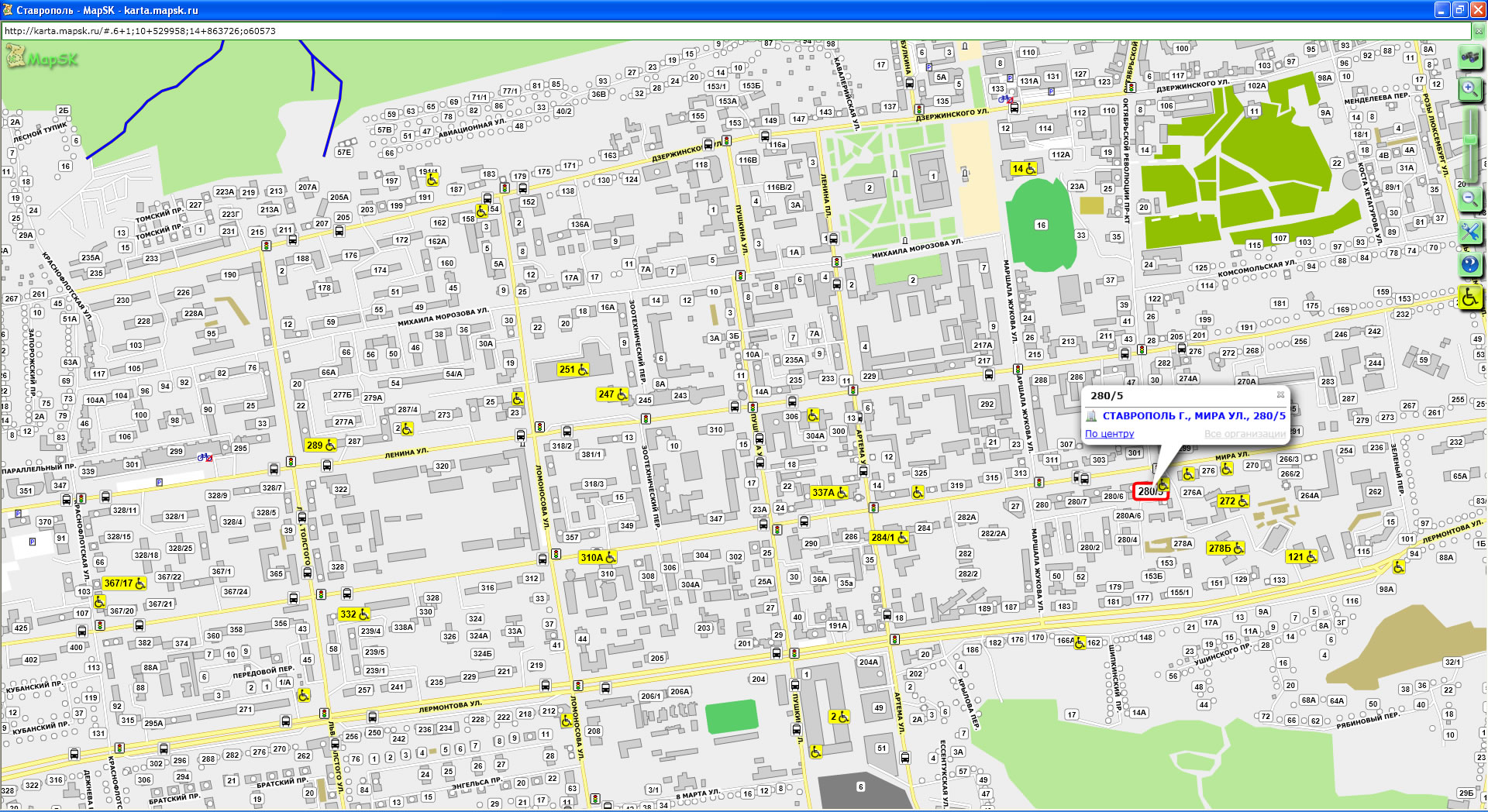Select wheelchair marker labeled 289
Viewport: 1488px width, 812px height.
[321, 445]
